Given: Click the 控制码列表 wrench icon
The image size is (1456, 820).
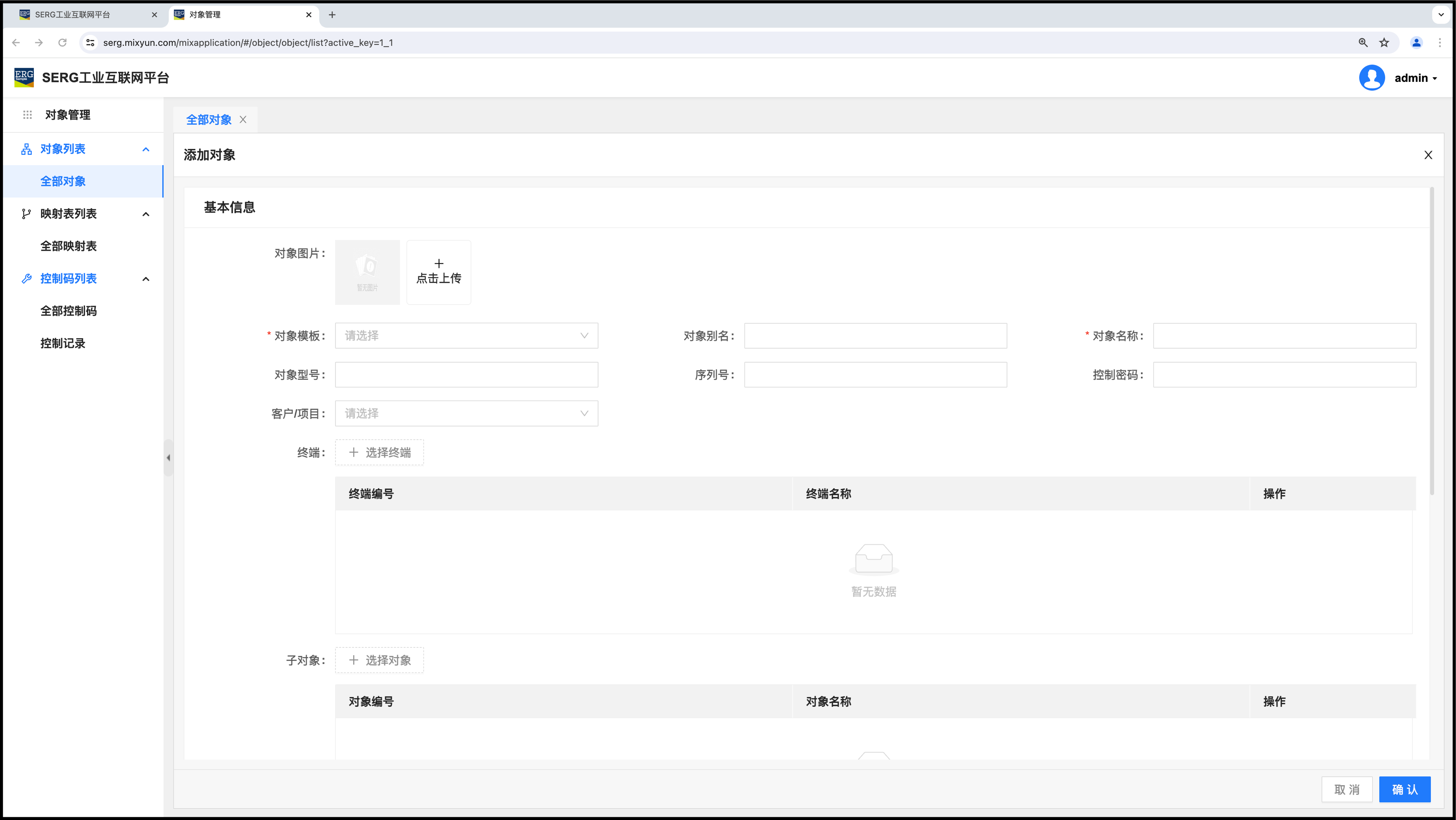Looking at the screenshot, I should tap(26, 279).
